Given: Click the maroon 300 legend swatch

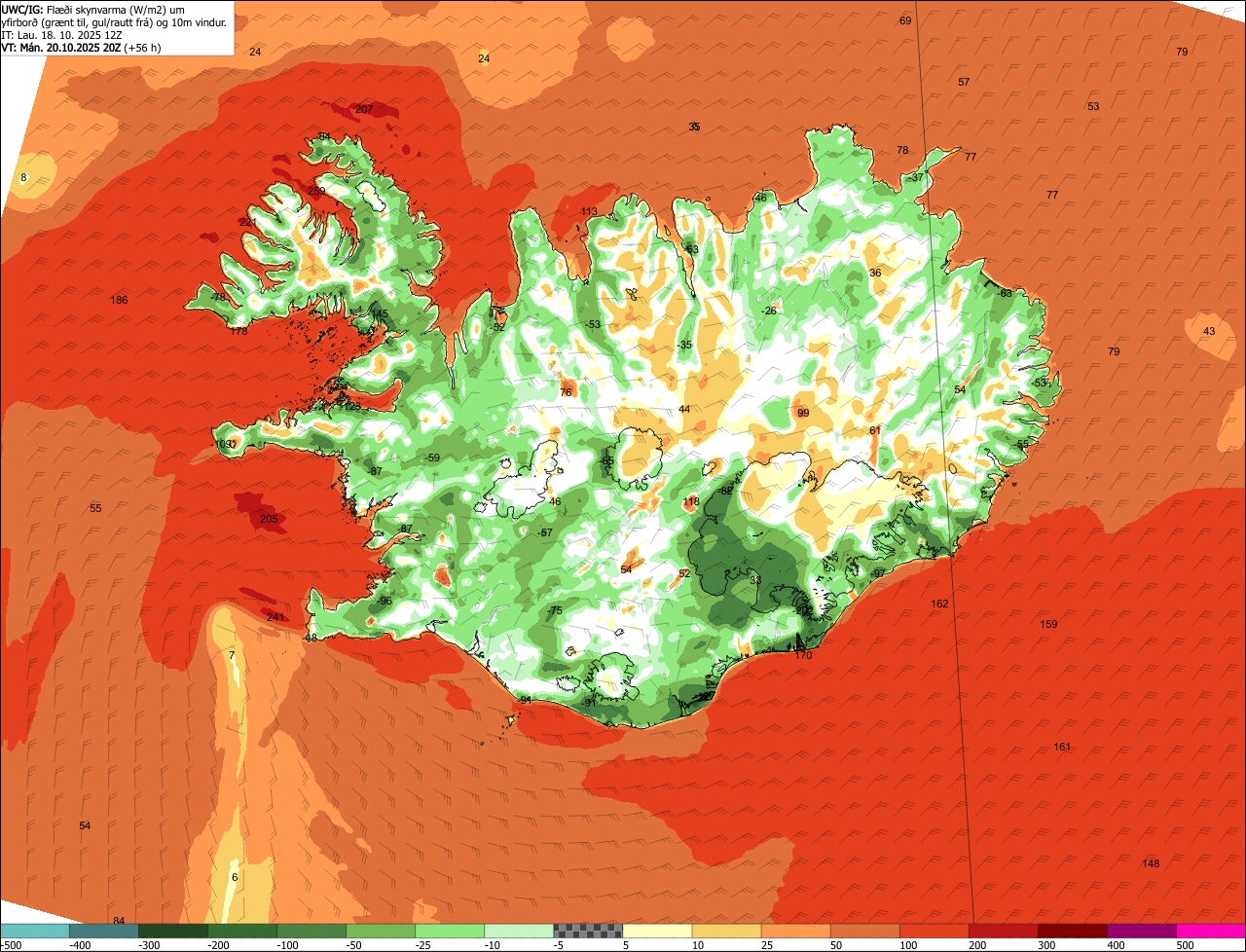Looking at the screenshot, I should point(1072,931).
